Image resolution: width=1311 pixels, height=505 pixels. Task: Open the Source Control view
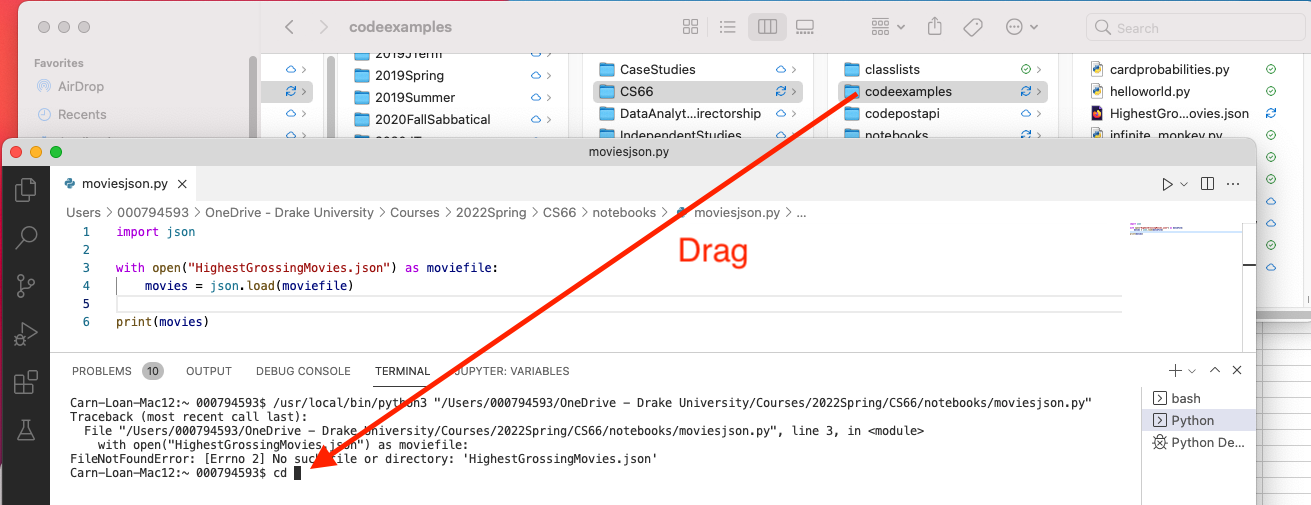click(27, 286)
